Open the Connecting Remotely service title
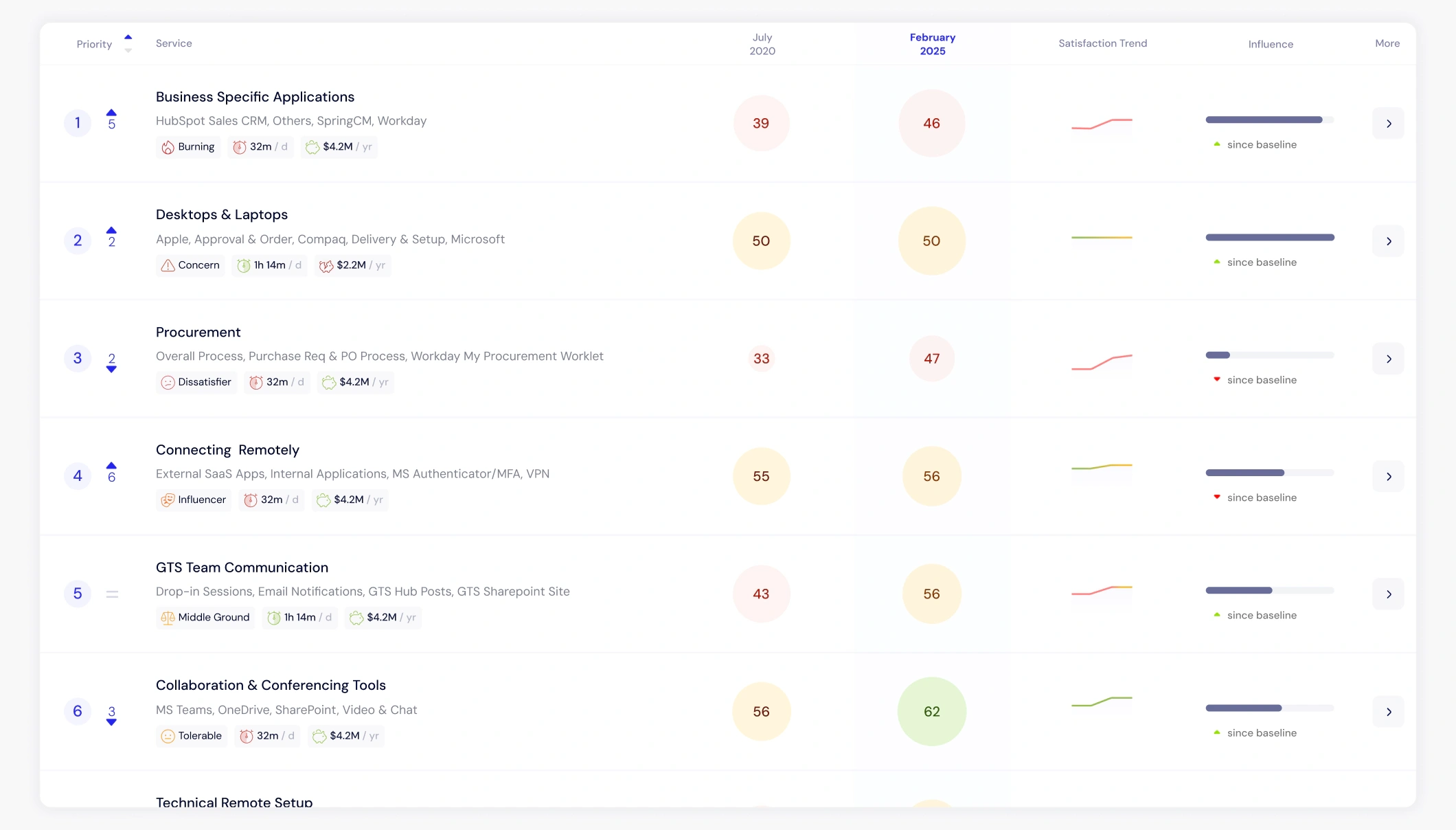Image resolution: width=1456 pixels, height=830 pixels. (227, 450)
